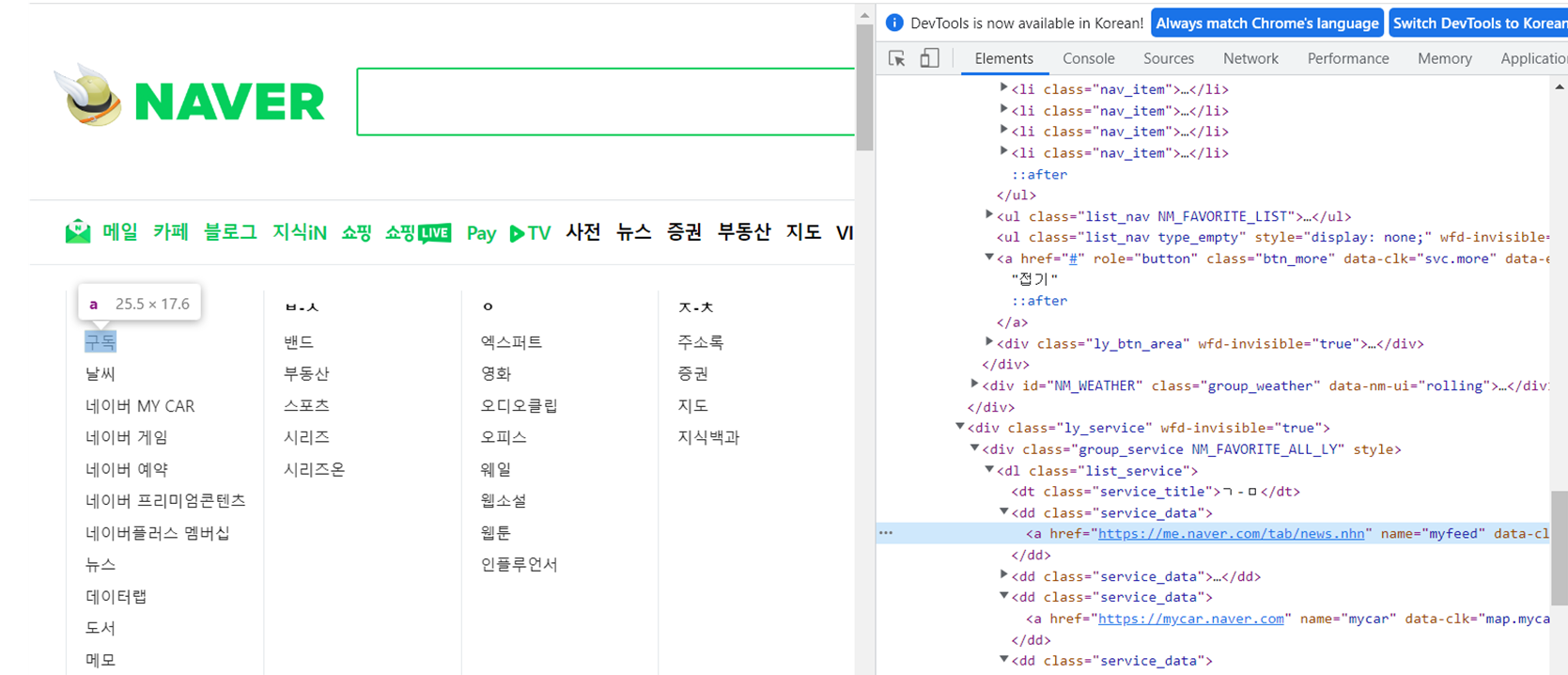1568x675 pixels.
Task: Open the 시리즈온 service link
Action: pyautogui.click(x=315, y=469)
